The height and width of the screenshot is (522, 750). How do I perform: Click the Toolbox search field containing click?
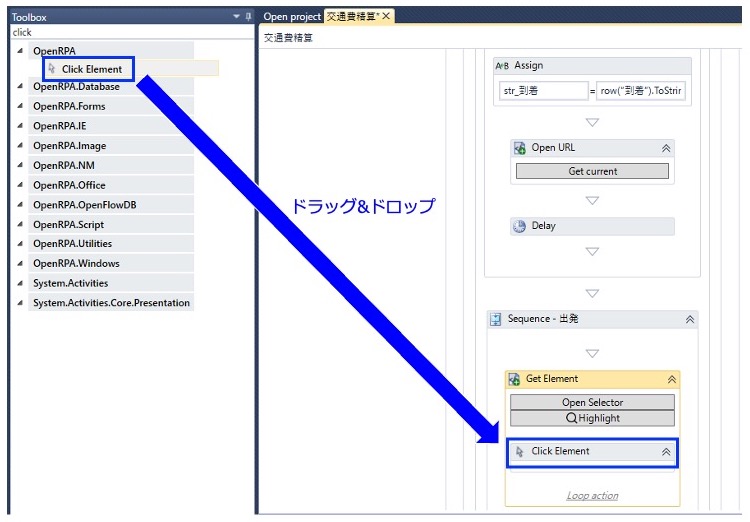[x=132, y=32]
